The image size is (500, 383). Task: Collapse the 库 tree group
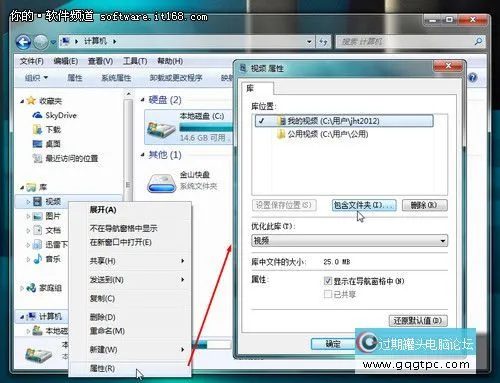tap(22, 188)
